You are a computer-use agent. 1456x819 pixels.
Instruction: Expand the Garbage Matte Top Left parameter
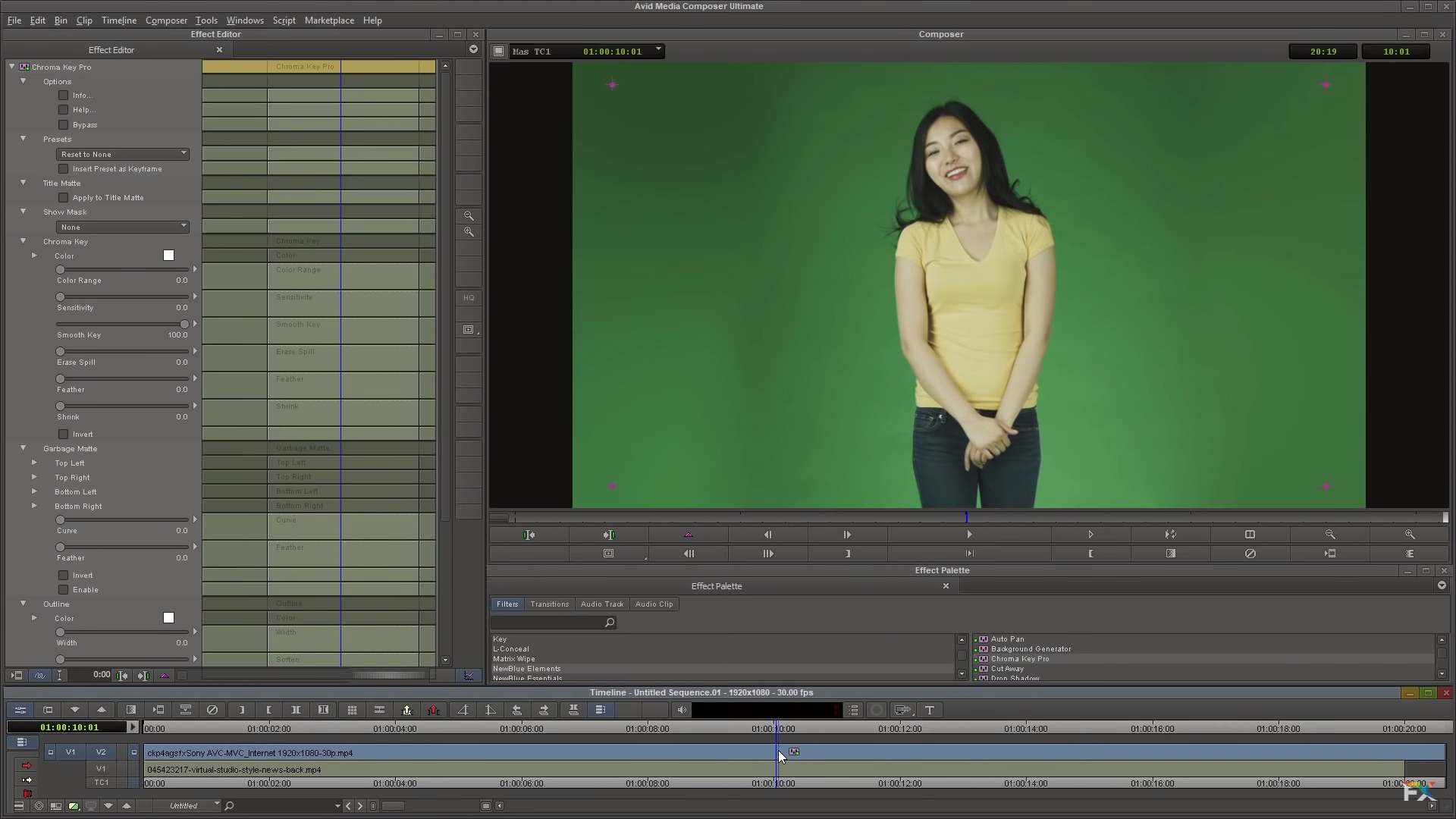pos(34,461)
